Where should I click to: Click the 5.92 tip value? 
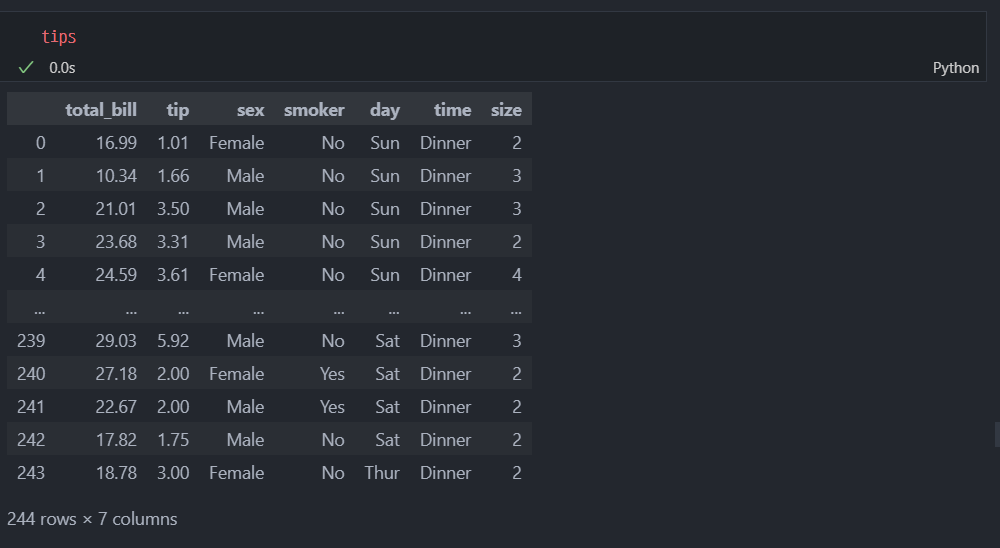coord(173,341)
